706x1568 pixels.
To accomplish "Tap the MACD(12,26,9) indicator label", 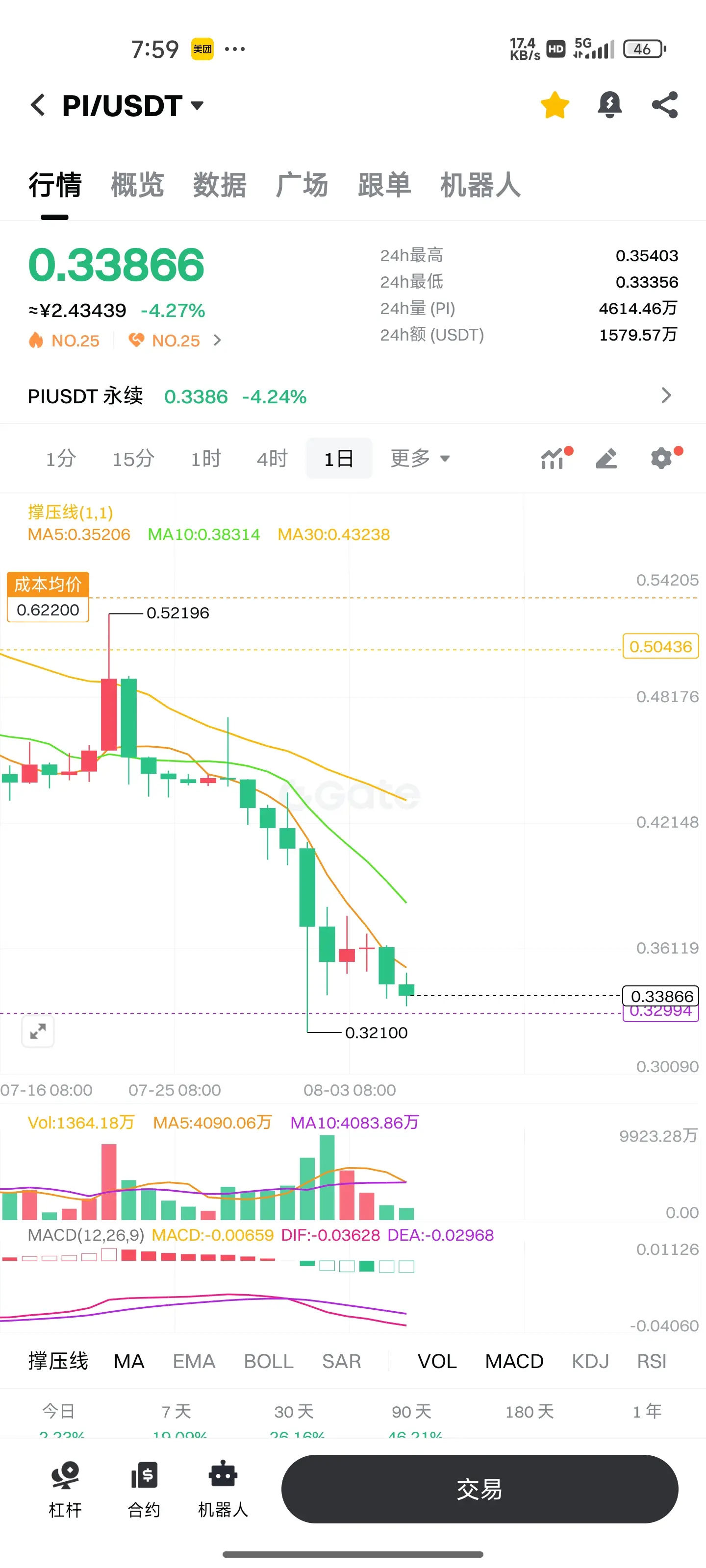I will pyautogui.click(x=86, y=1235).
